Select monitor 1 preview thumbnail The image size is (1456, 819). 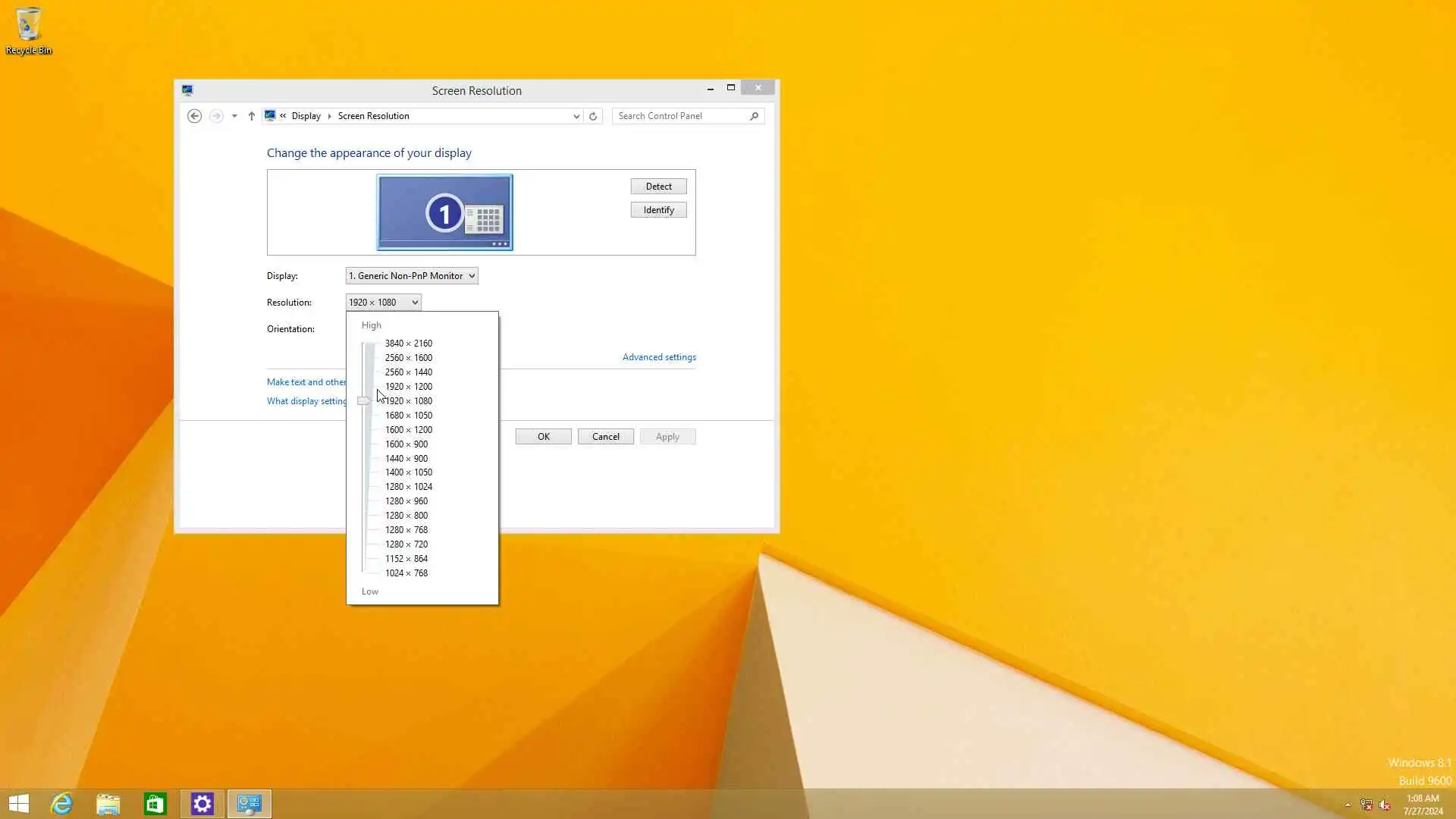(x=444, y=212)
